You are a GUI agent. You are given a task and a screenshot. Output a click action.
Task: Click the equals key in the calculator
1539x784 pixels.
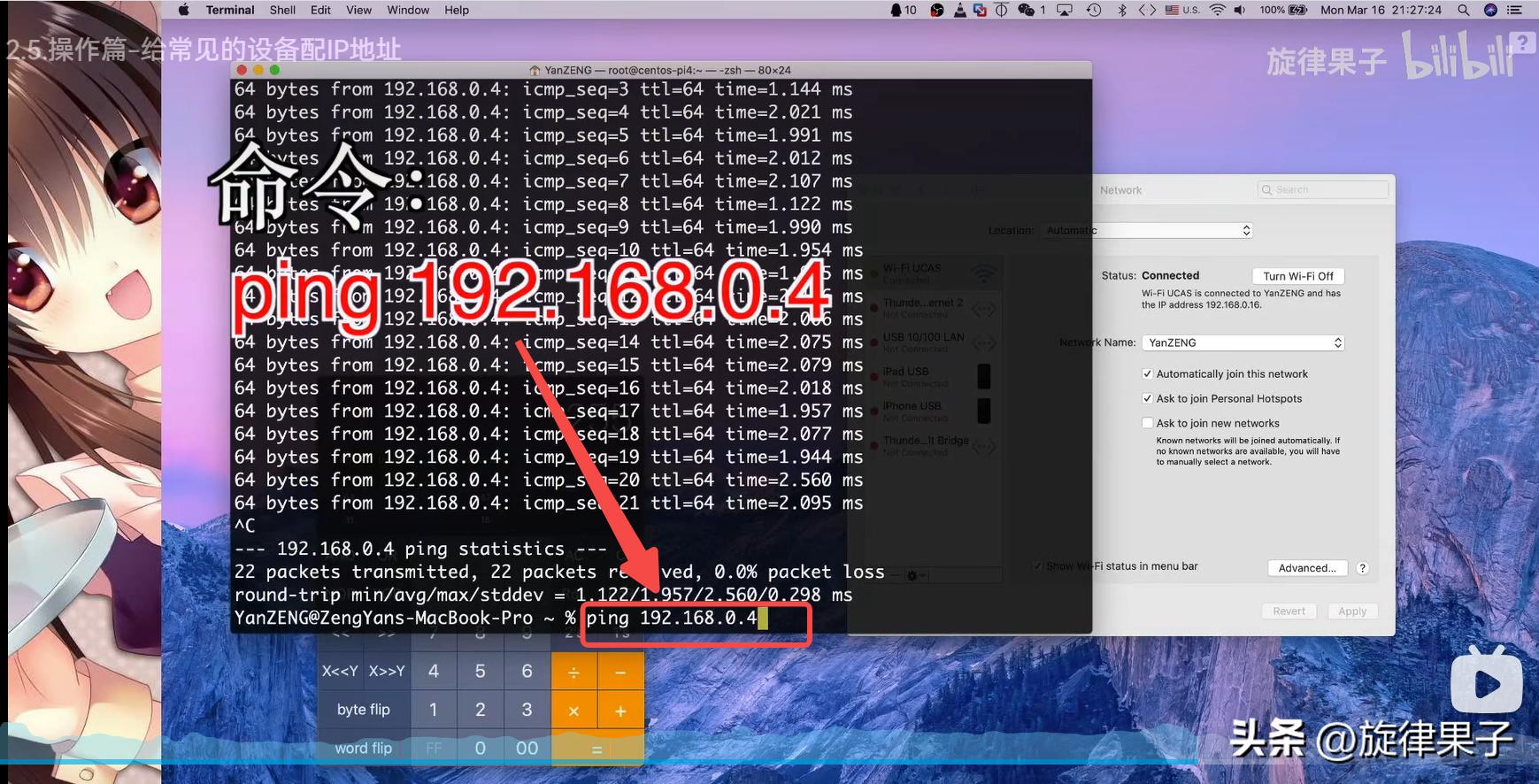(597, 749)
